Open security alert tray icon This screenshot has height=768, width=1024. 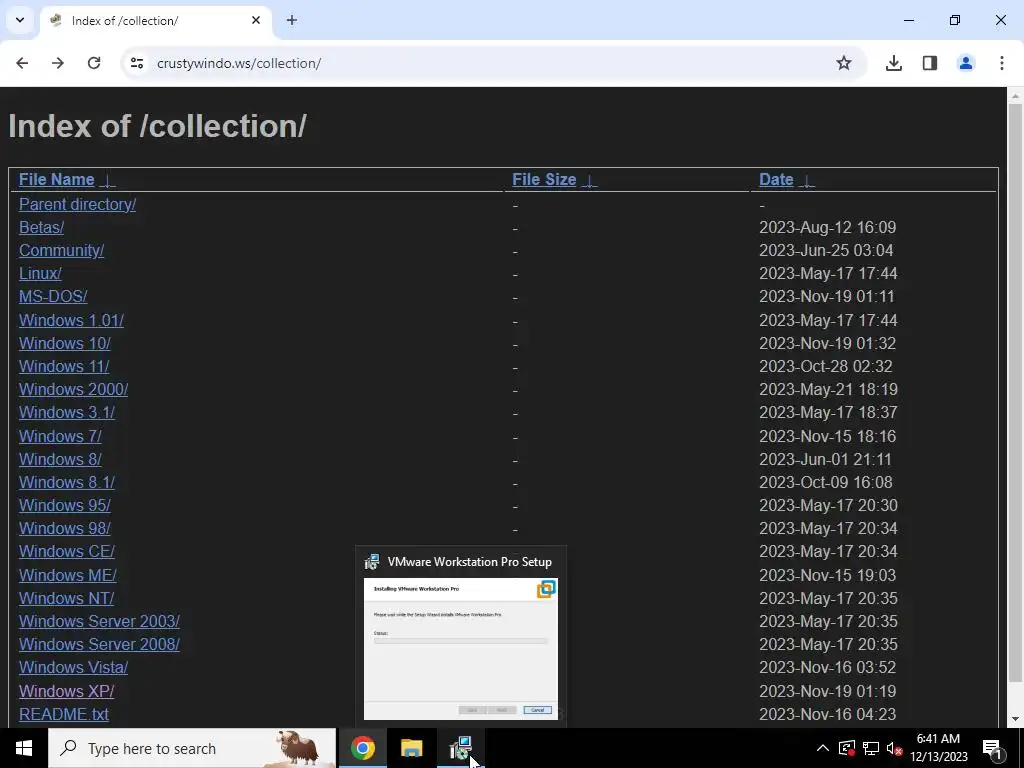click(x=847, y=748)
